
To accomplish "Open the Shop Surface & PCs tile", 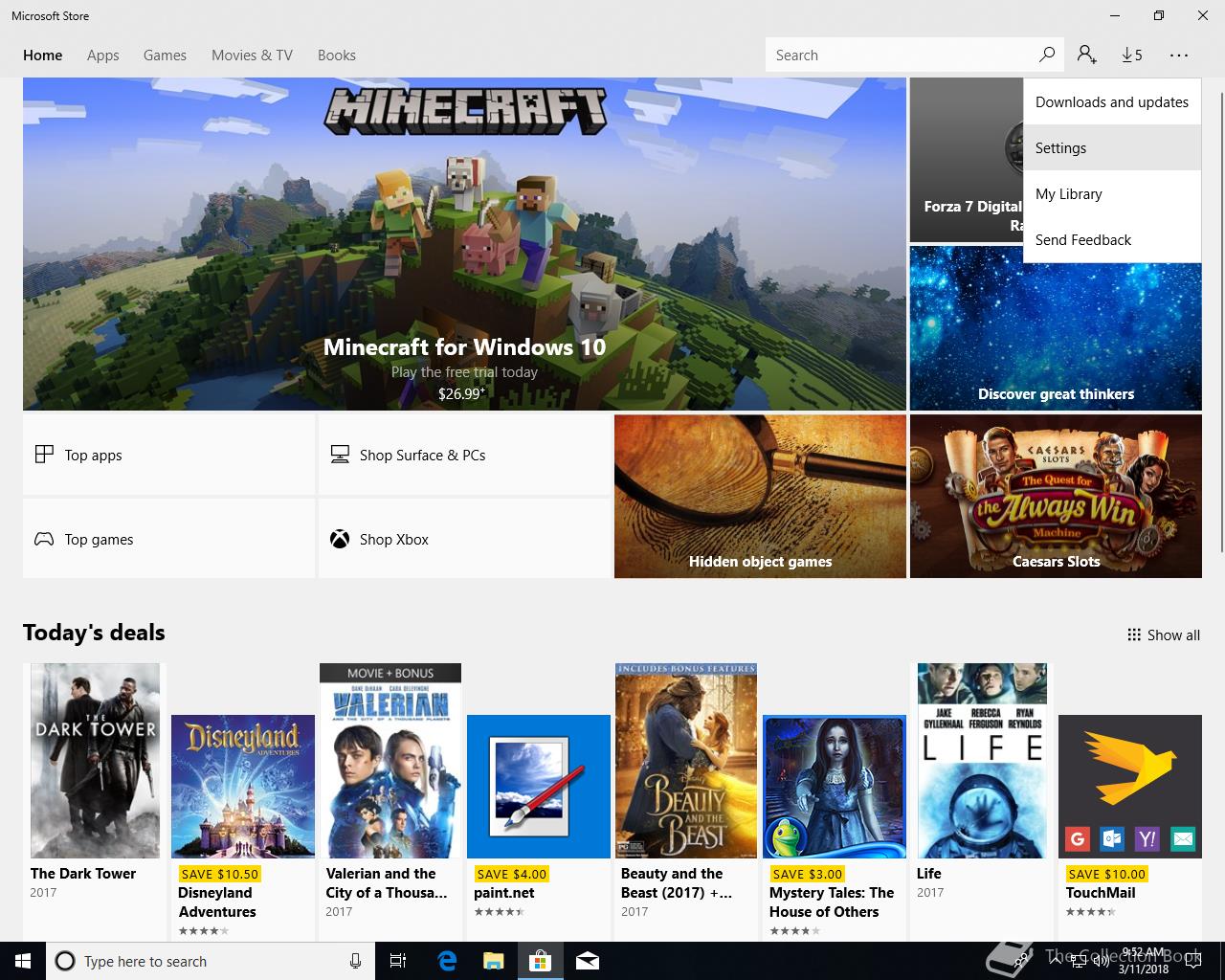I will 464,455.
